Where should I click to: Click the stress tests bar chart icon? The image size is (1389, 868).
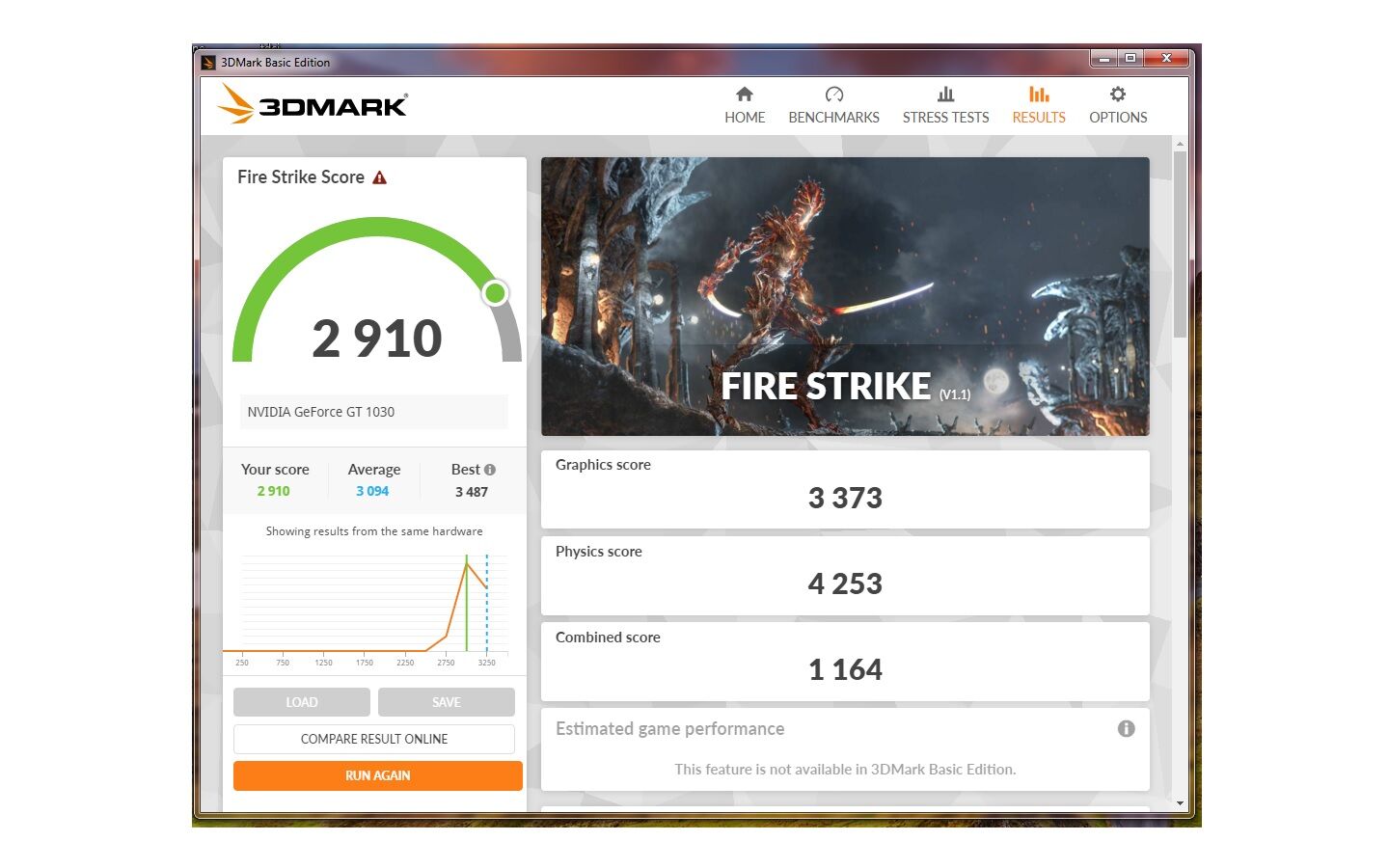pyautogui.click(x=946, y=94)
